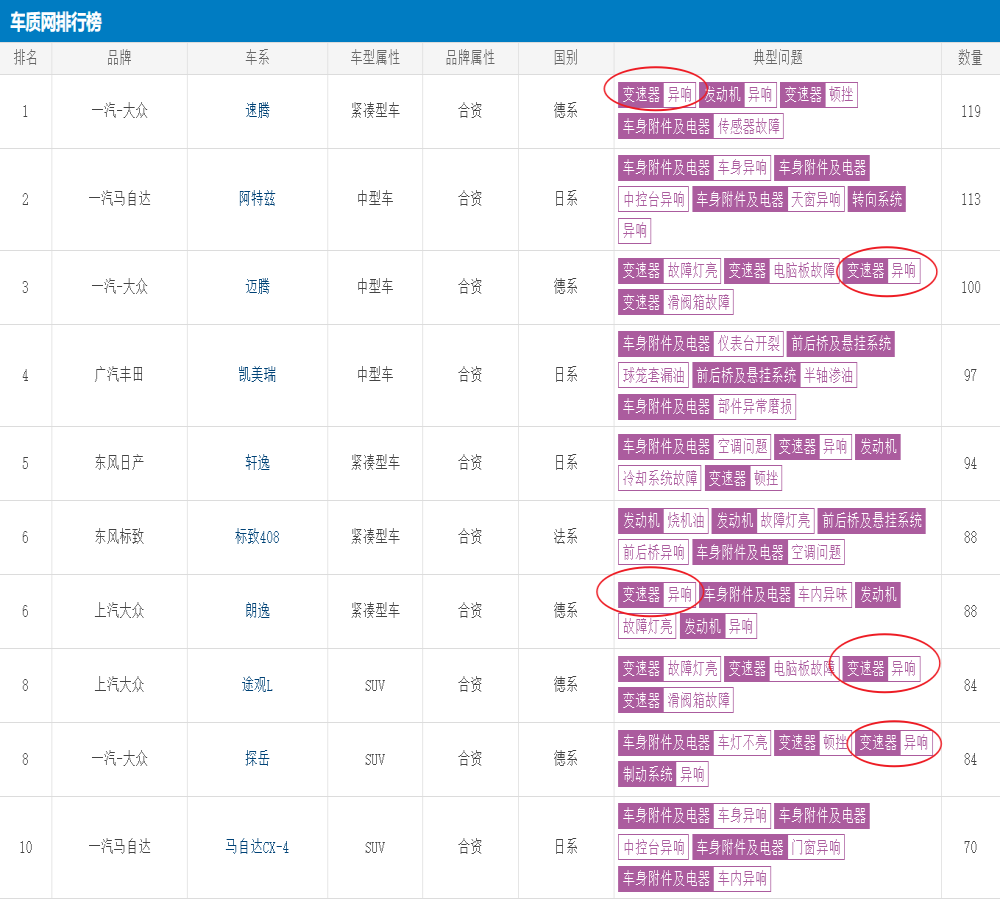Viewport: 1000px width, 899px height.
Task: Select the 转向系统 tag in 阿特兹 row
Action: point(877,200)
